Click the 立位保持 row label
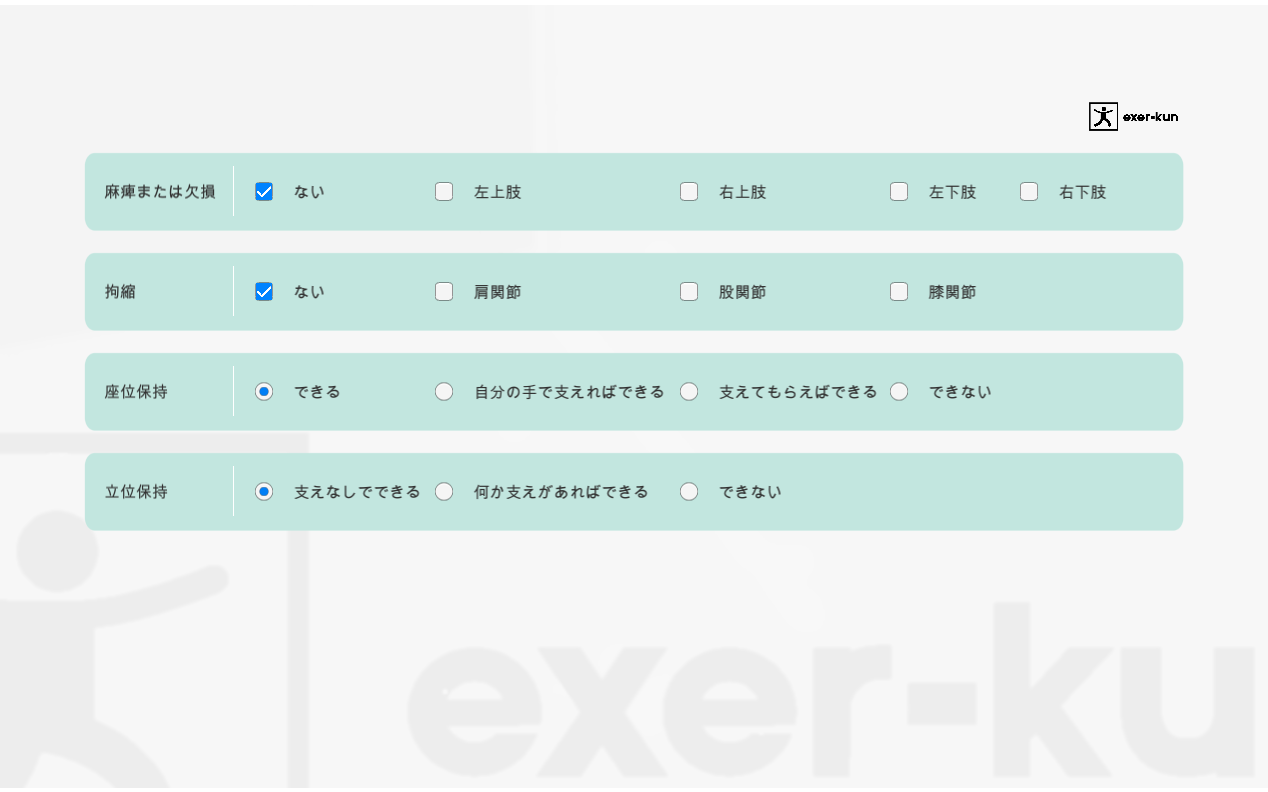The height and width of the screenshot is (792, 1268). [x=136, y=492]
